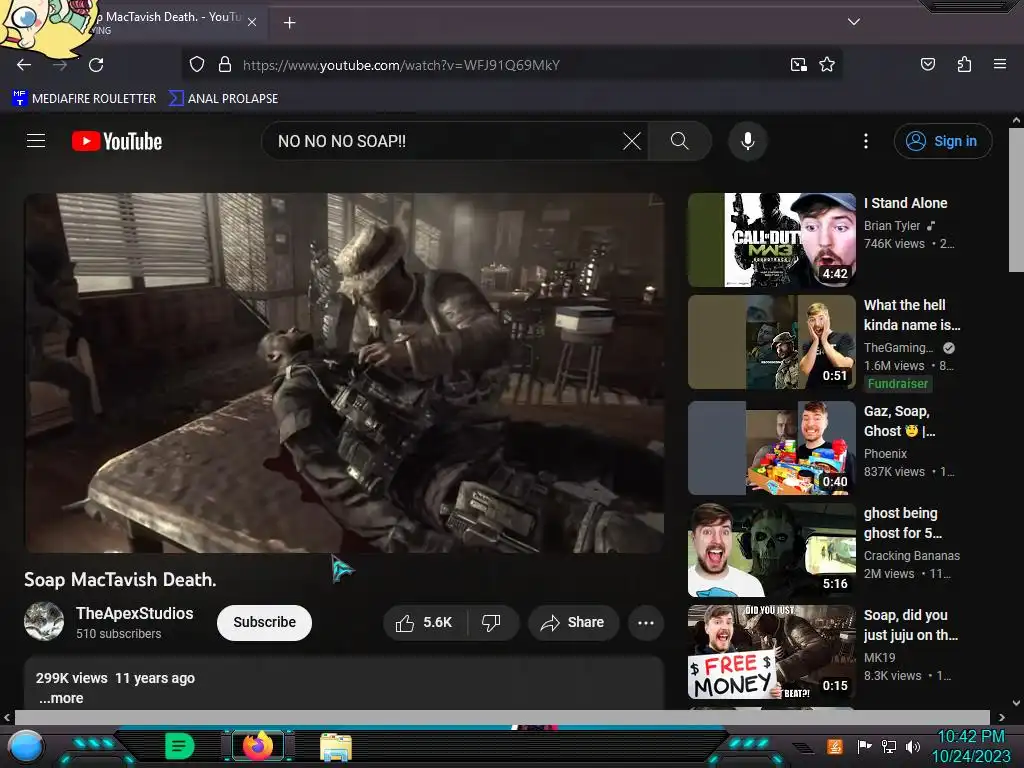
Task: Click the Fundraiser badge
Action: coord(897,384)
